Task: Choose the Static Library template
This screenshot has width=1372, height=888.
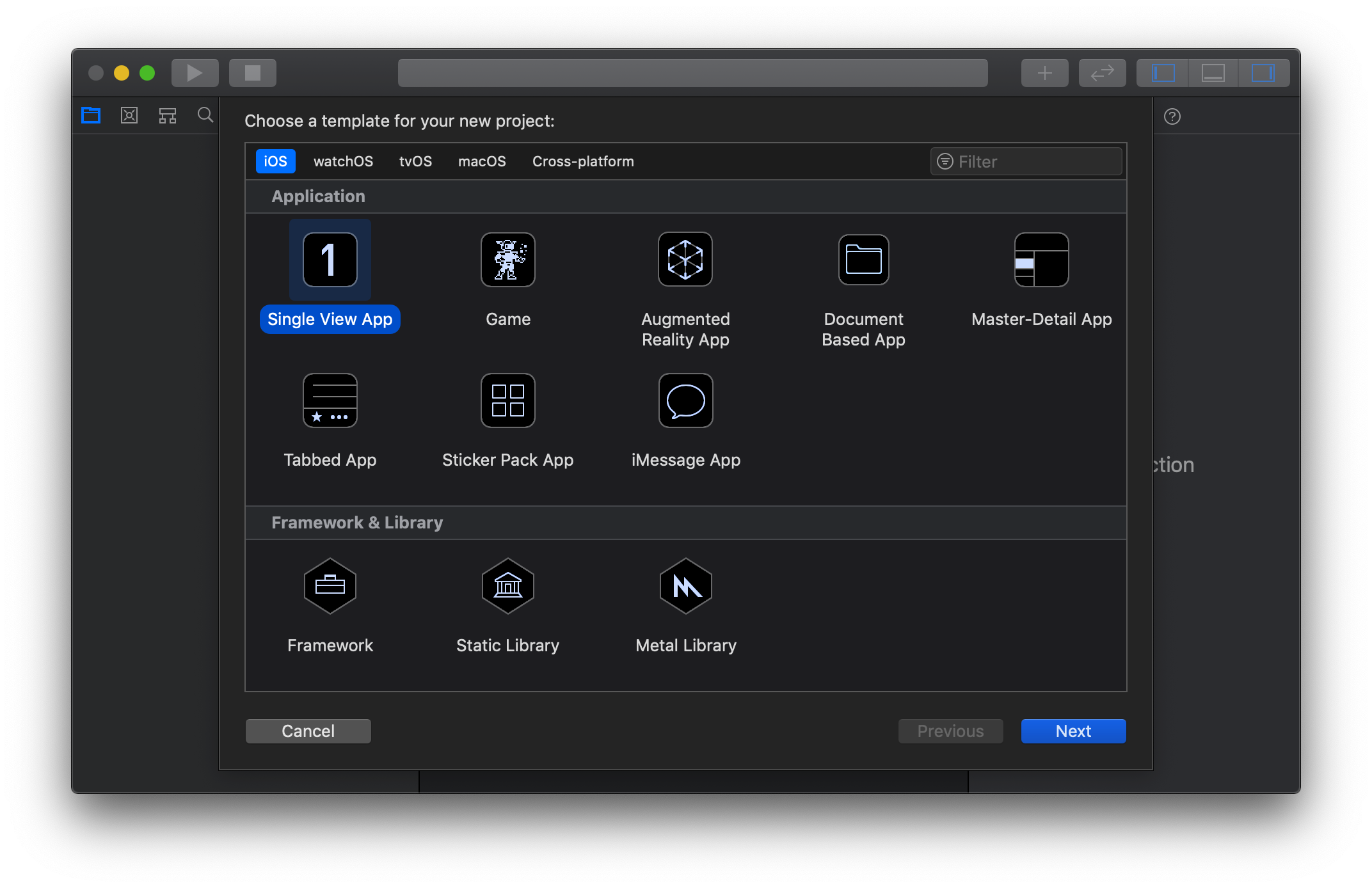Action: pos(507,586)
